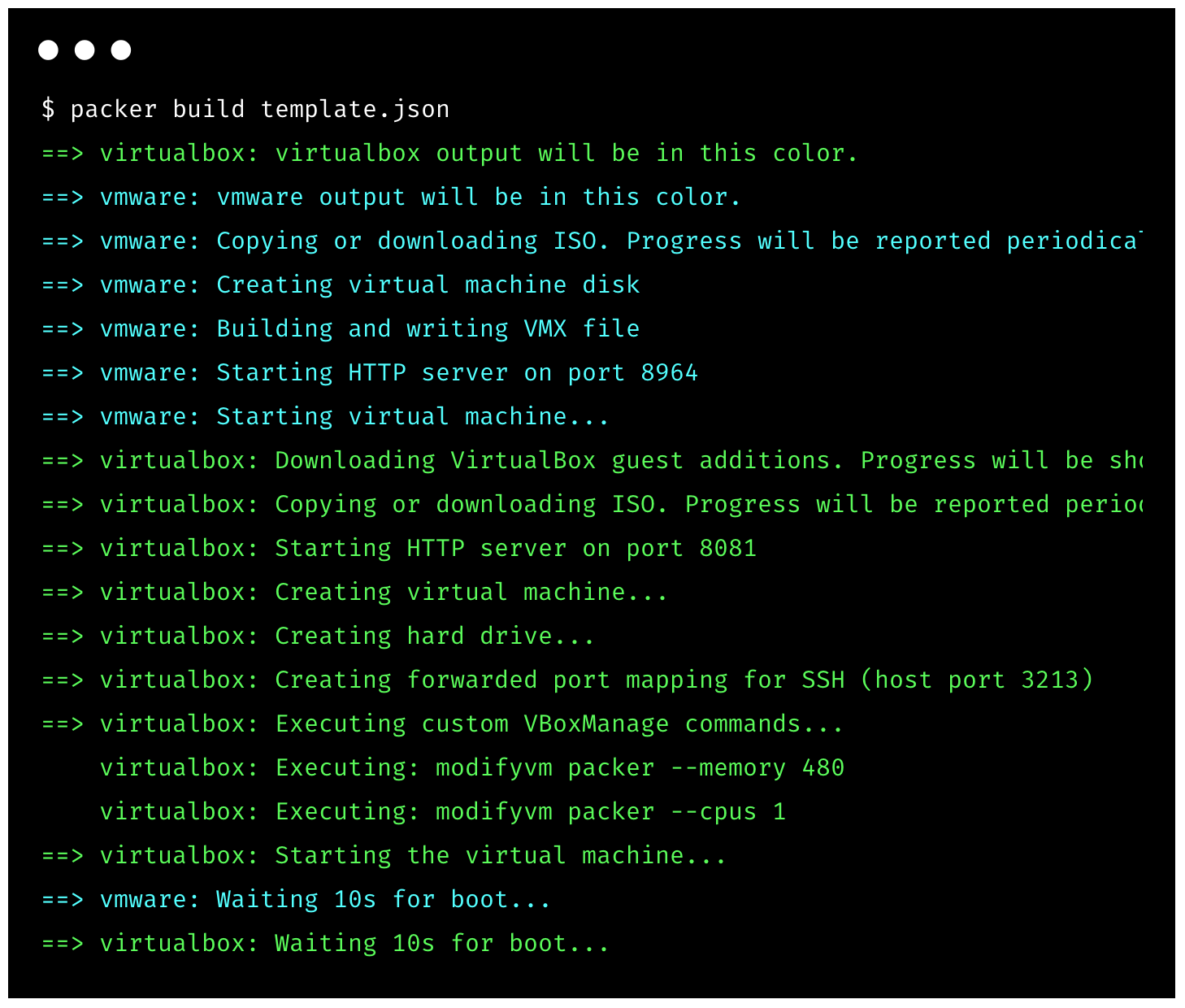Click the middle white window control dot
The image size is (1185, 1008).
click(x=85, y=50)
